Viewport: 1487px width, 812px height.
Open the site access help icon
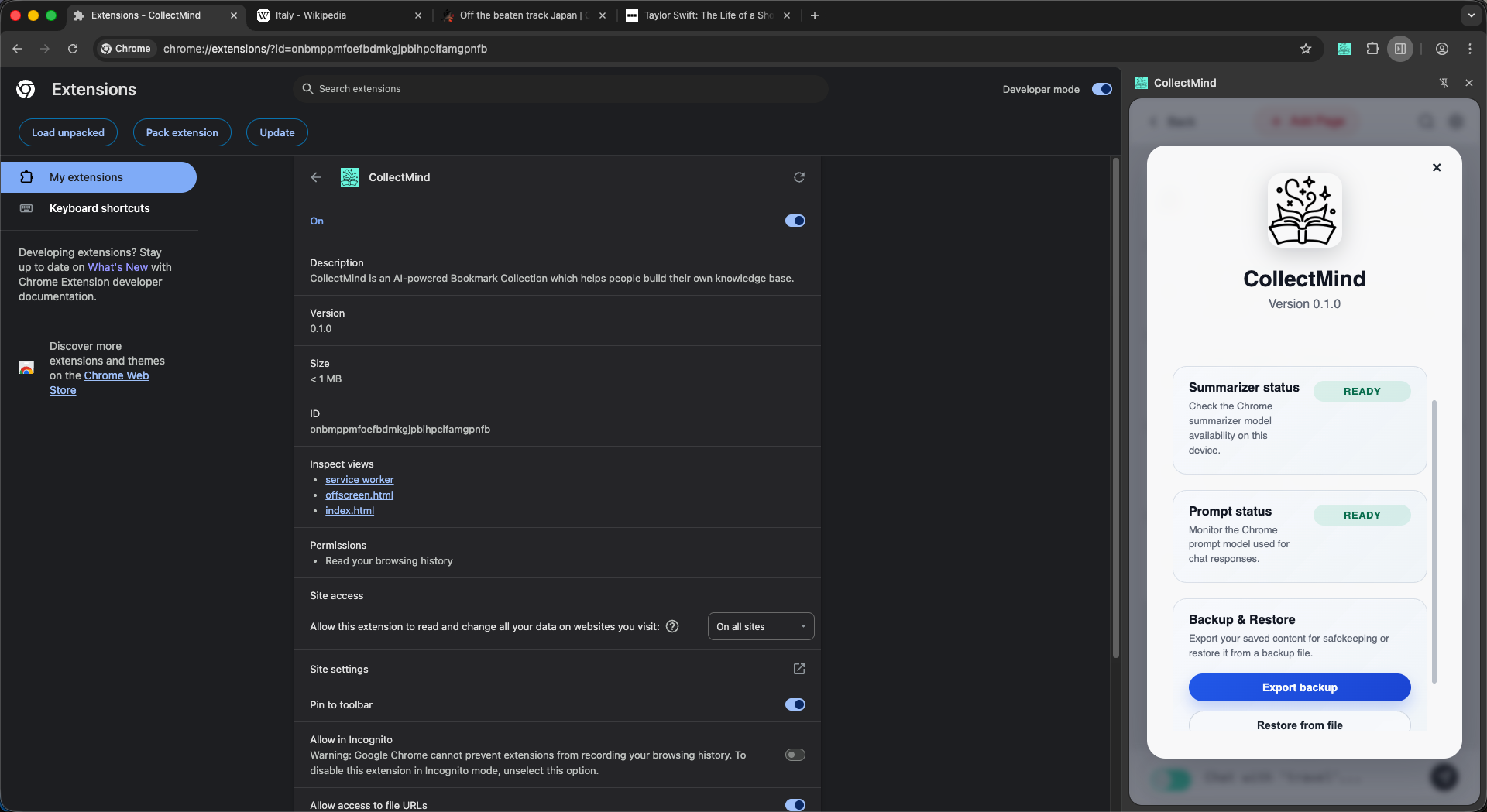(672, 626)
